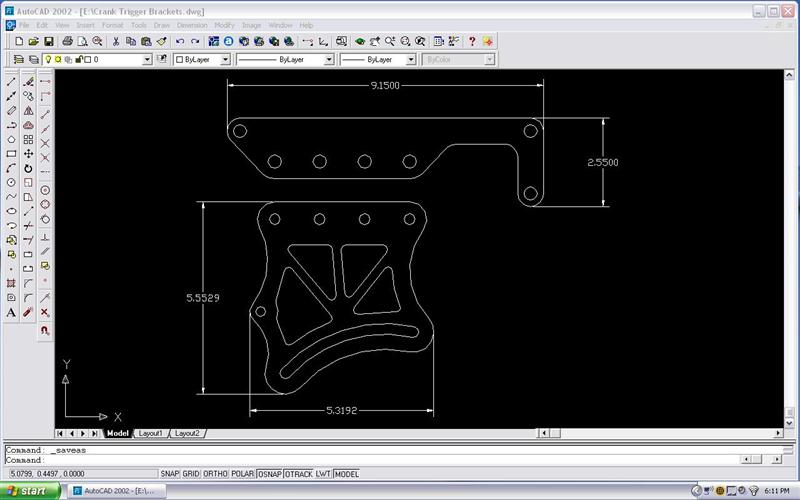This screenshot has width=800, height=500.
Task: Click the Undo arrow icon
Action: [179, 42]
